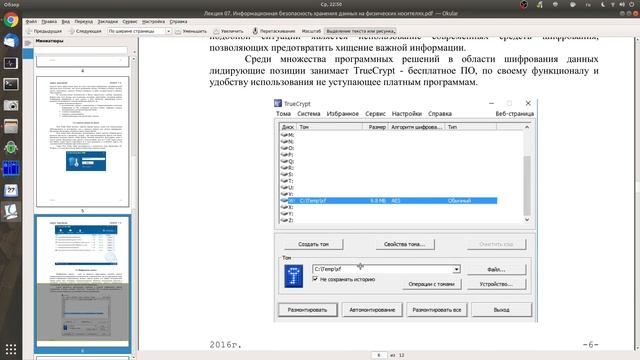Open the zoom mode combo box По ширине страницы
The image size is (640, 360).
point(139,31)
